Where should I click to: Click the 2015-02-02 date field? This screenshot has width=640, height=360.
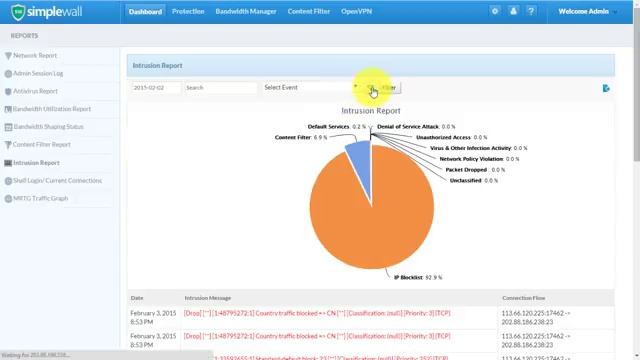click(x=156, y=87)
